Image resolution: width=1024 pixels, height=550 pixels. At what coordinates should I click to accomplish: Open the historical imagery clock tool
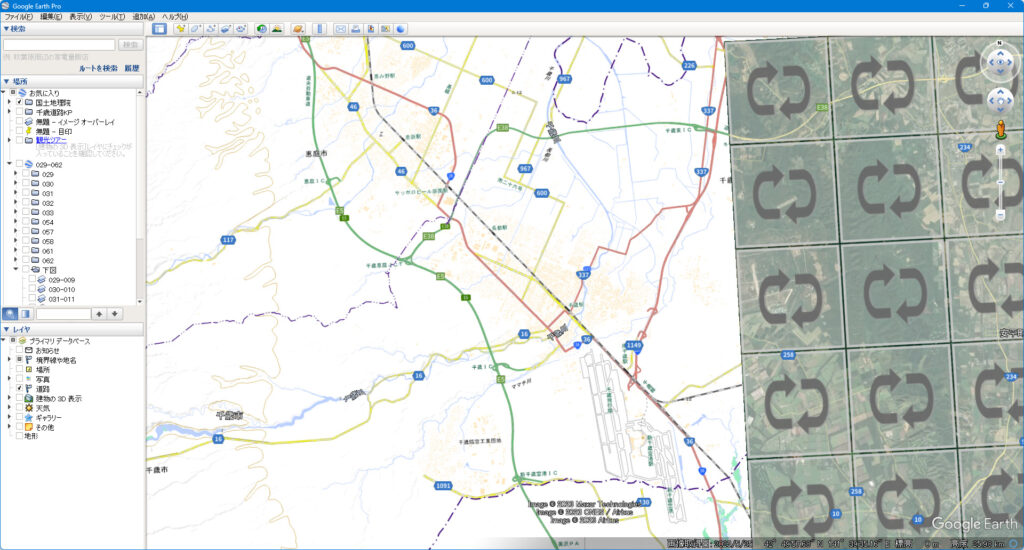(261, 29)
